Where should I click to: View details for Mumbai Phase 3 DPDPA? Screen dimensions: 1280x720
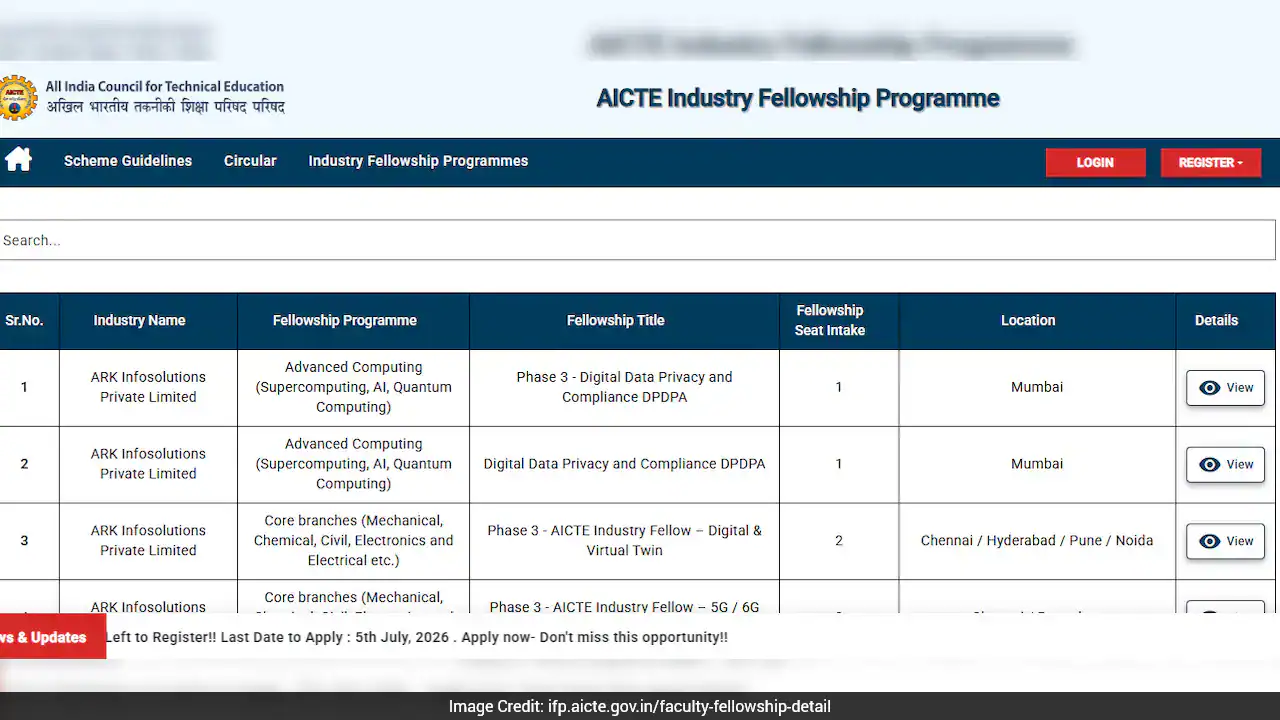[x=1225, y=388]
